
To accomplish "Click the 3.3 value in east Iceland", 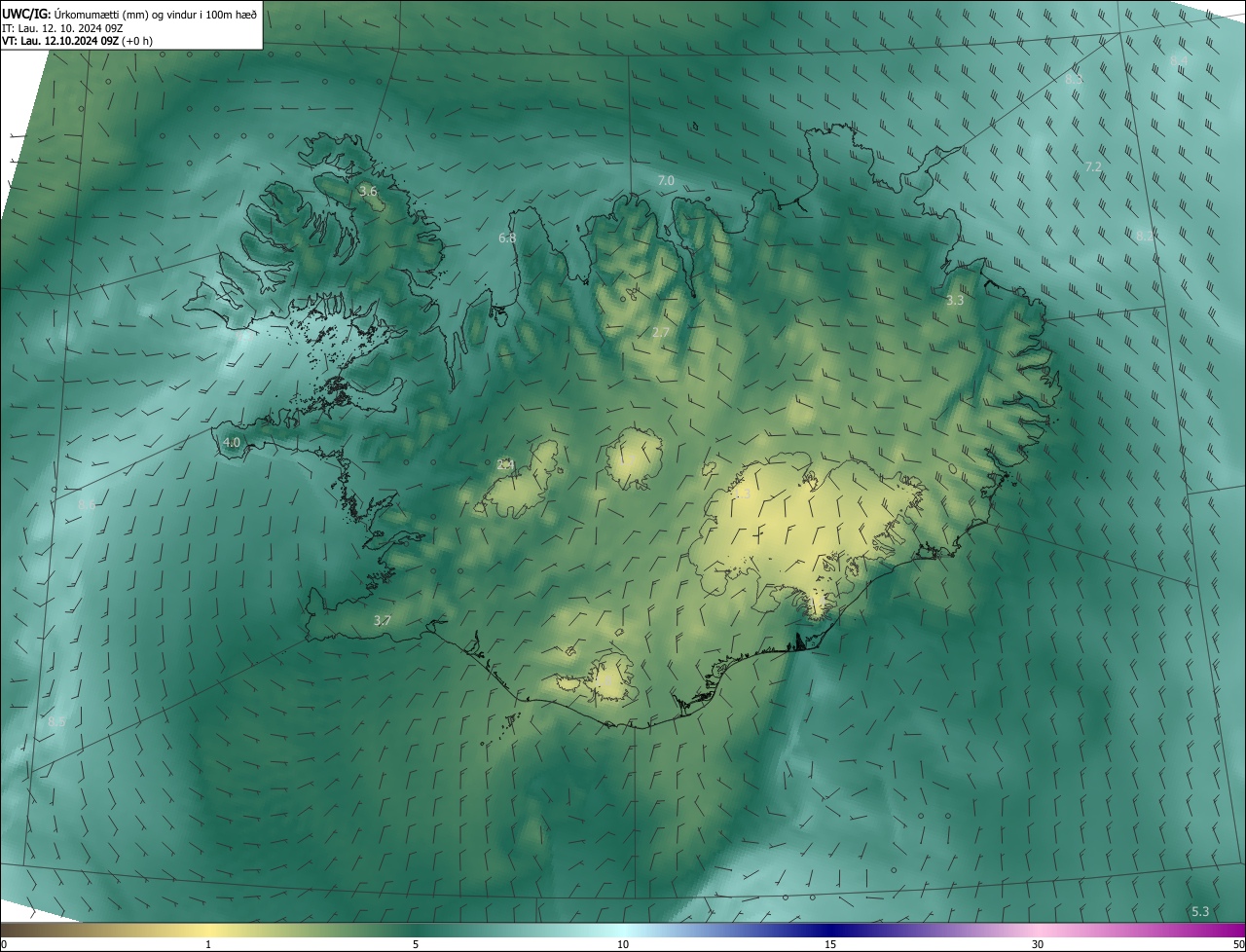I will click(x=955, y=300).
